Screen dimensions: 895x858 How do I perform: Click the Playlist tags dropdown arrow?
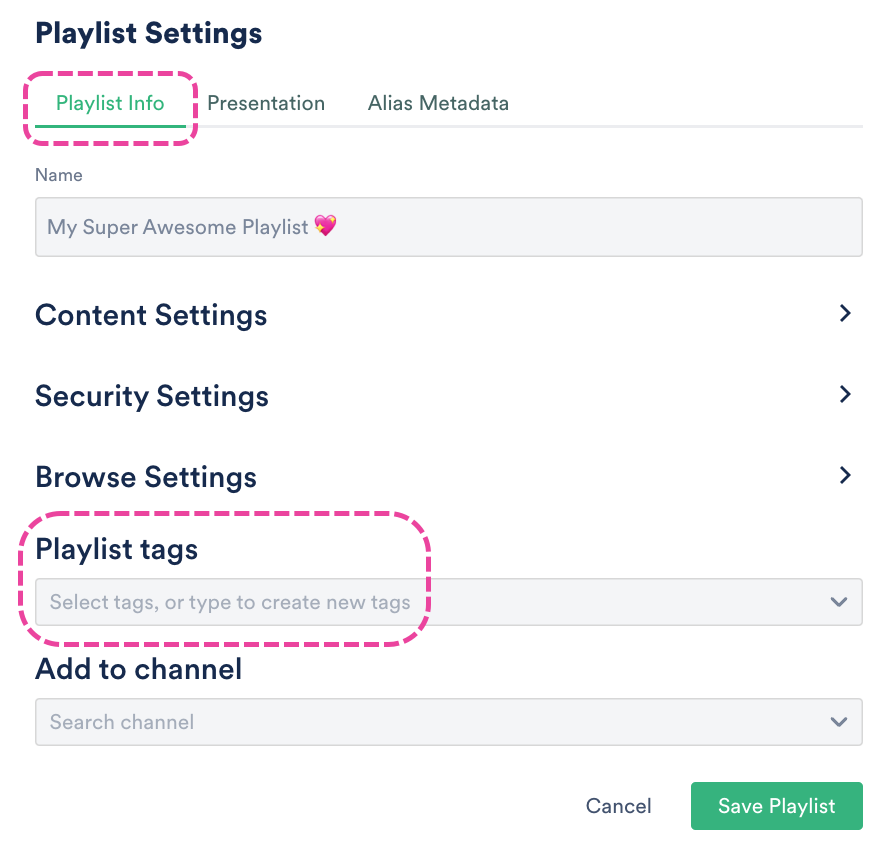tap(838, 602)
